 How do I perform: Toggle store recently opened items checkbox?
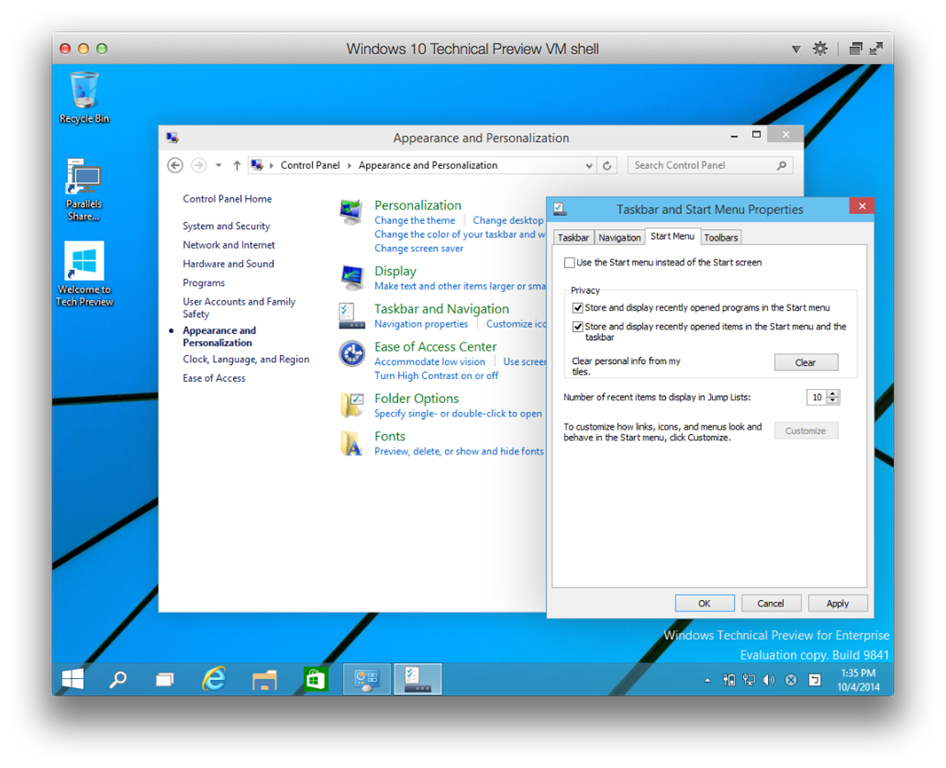(x=577, y=326)
